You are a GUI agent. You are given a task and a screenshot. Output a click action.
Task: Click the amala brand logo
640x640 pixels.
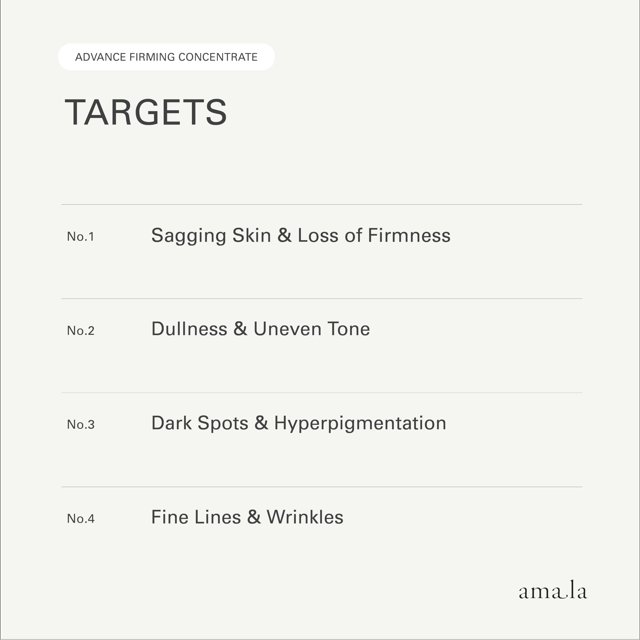tap(553, 590)
